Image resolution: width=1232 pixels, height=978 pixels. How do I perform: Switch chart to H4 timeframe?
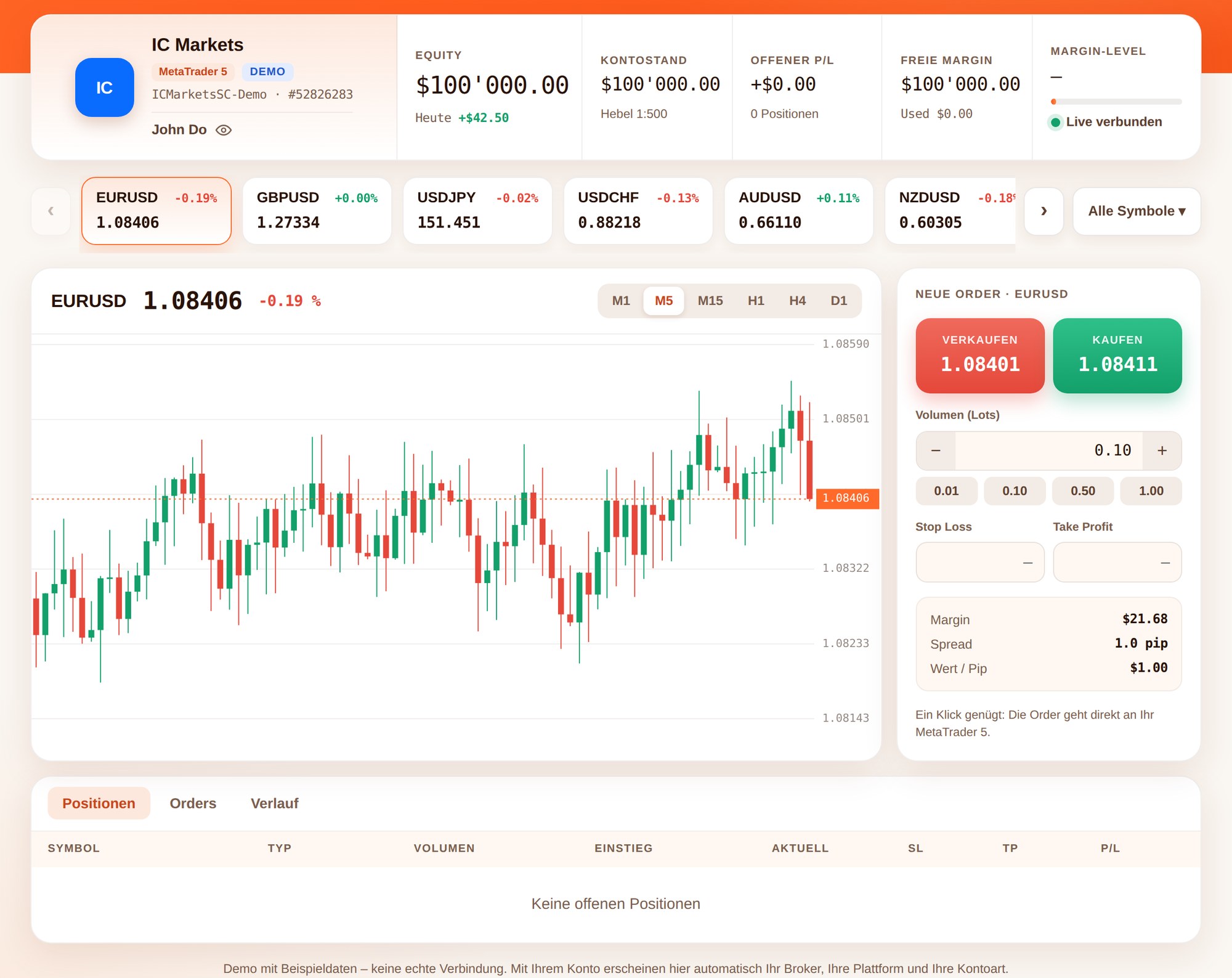(x=797, y=301)
